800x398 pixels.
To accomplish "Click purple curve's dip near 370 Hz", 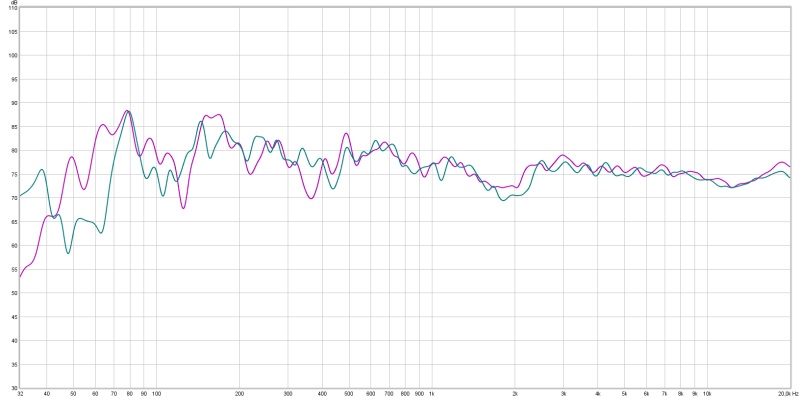I will (x=311, y=198).
